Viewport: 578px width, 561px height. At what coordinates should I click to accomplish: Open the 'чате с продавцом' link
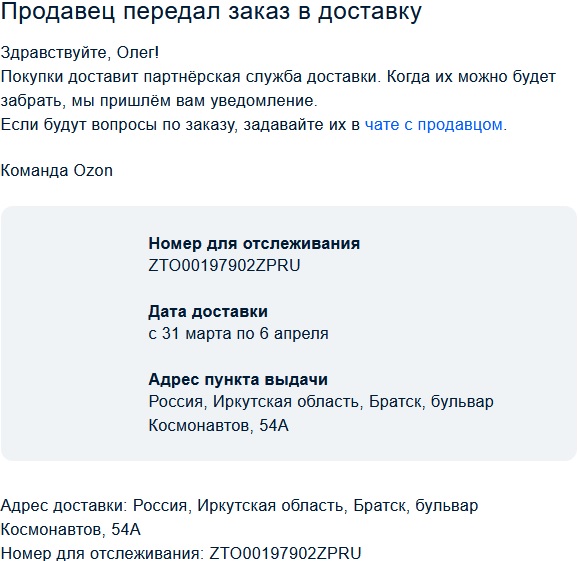(x=434, y=125)
